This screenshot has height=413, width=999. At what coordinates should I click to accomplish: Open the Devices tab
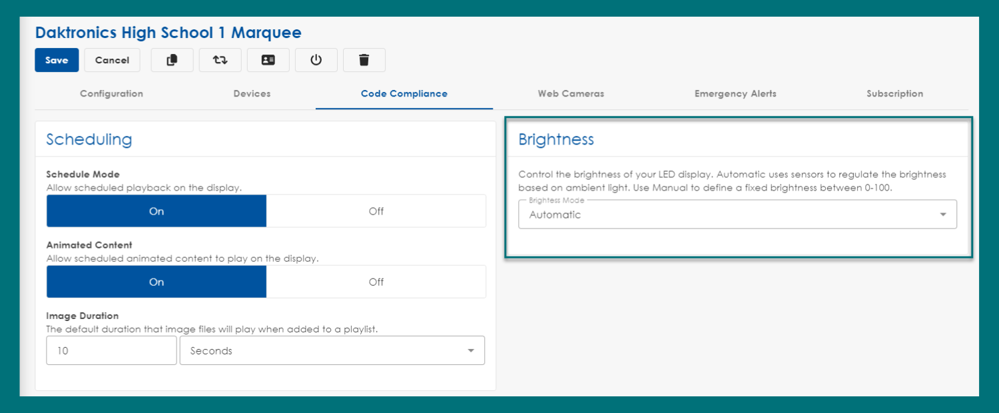[x=251, y=94]
